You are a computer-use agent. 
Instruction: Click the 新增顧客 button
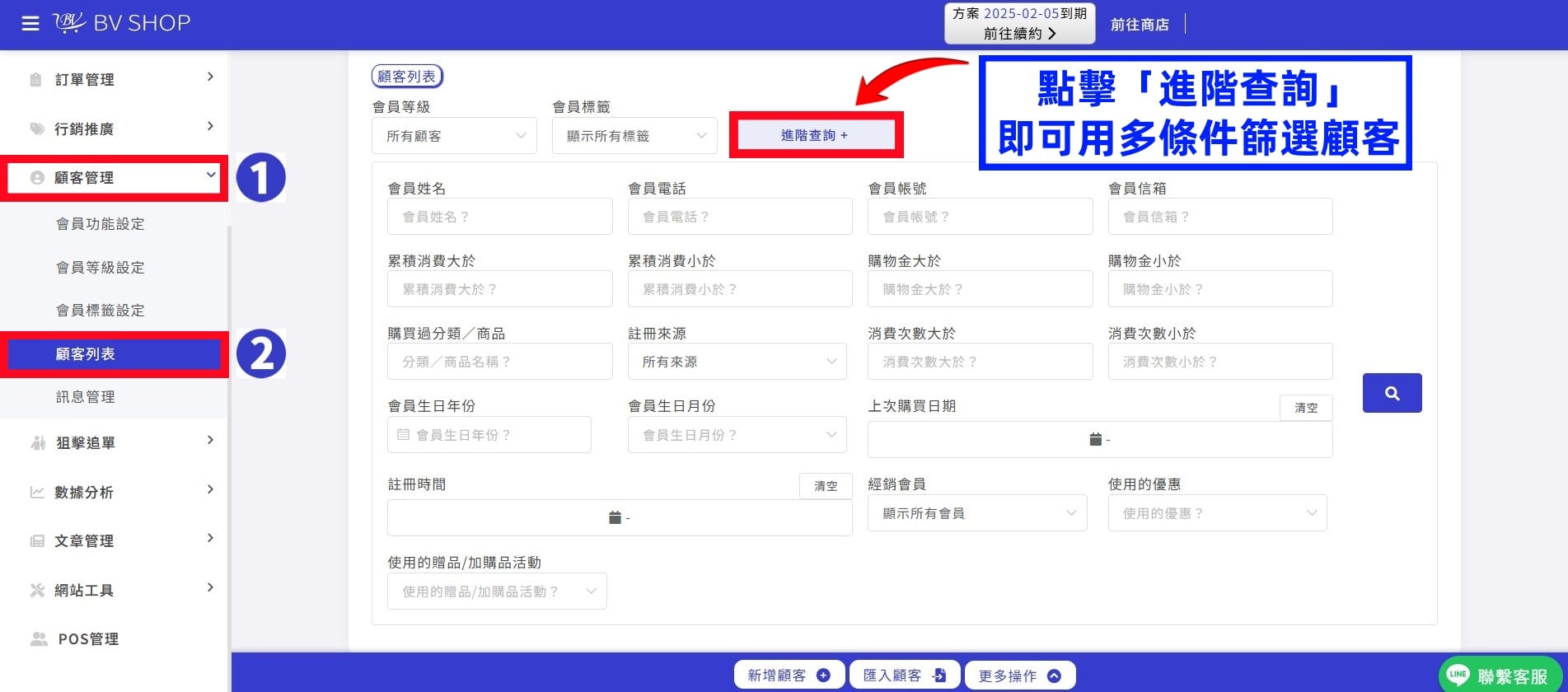coord(789,676)
